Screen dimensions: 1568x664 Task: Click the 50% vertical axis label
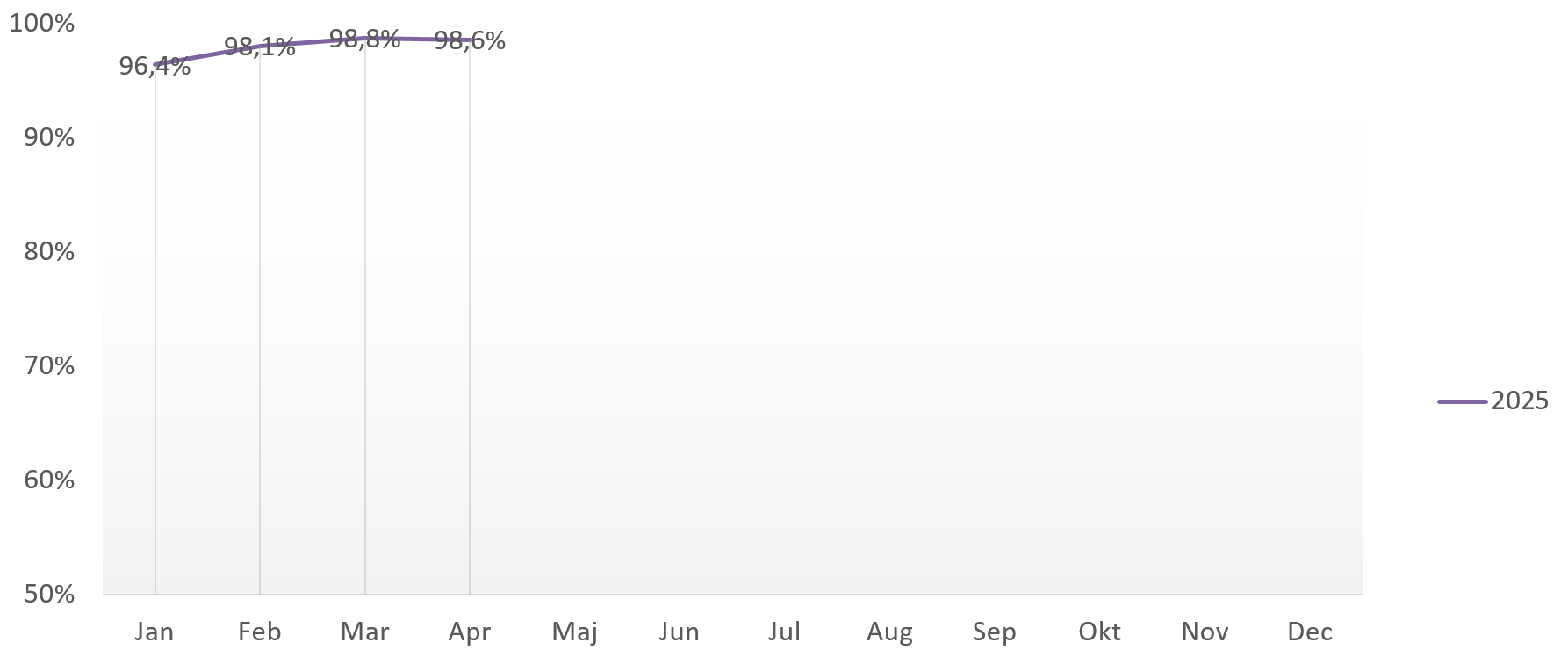pyautogui.click(x=49, y=595)
